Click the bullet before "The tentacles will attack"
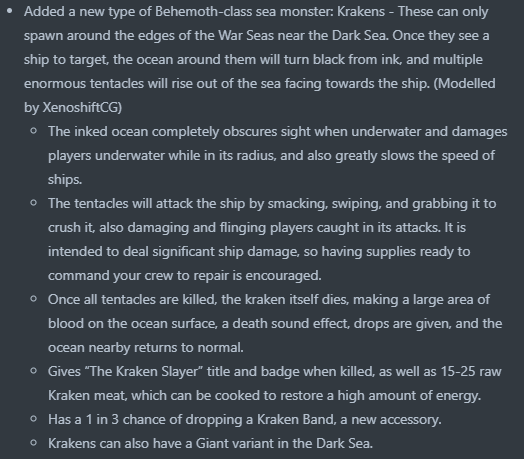524x459 pixels. [x=33, y=203]
